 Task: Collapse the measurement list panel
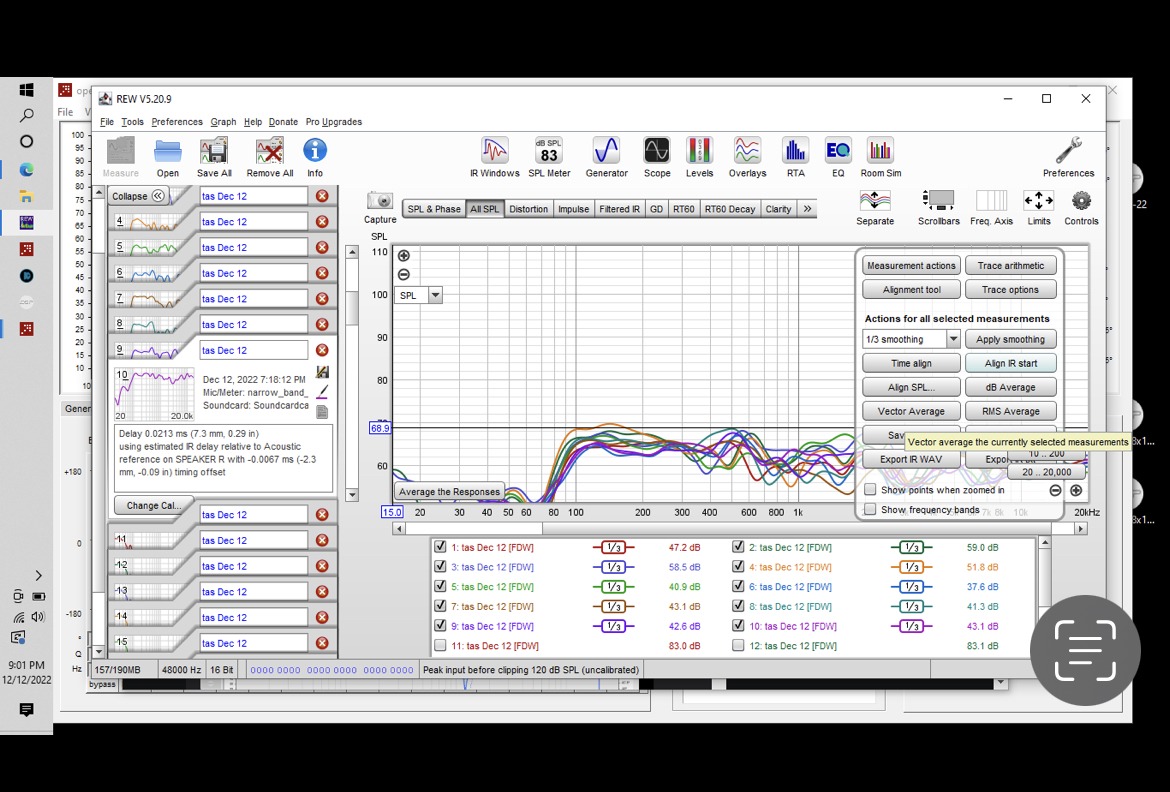click(138, 196)
